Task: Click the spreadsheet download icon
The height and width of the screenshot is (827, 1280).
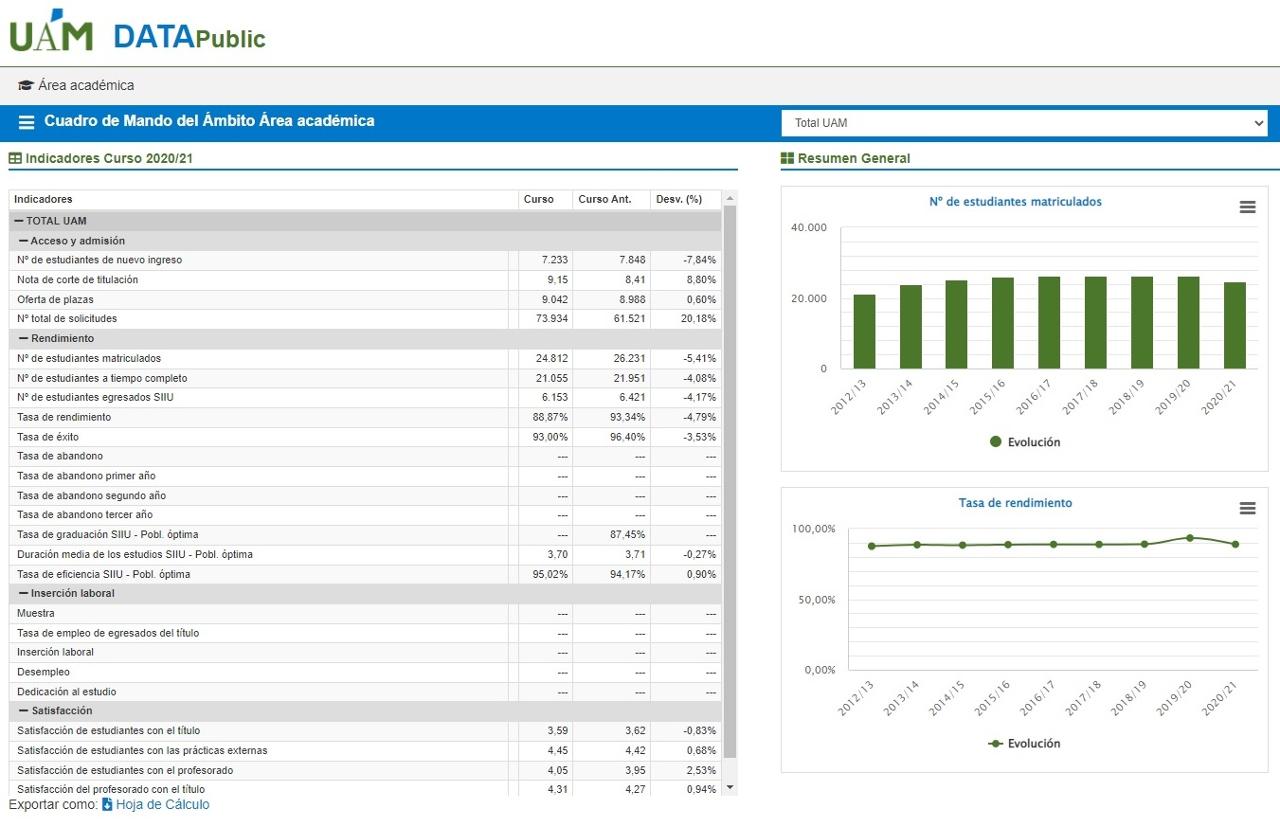Action: (108, 805)
